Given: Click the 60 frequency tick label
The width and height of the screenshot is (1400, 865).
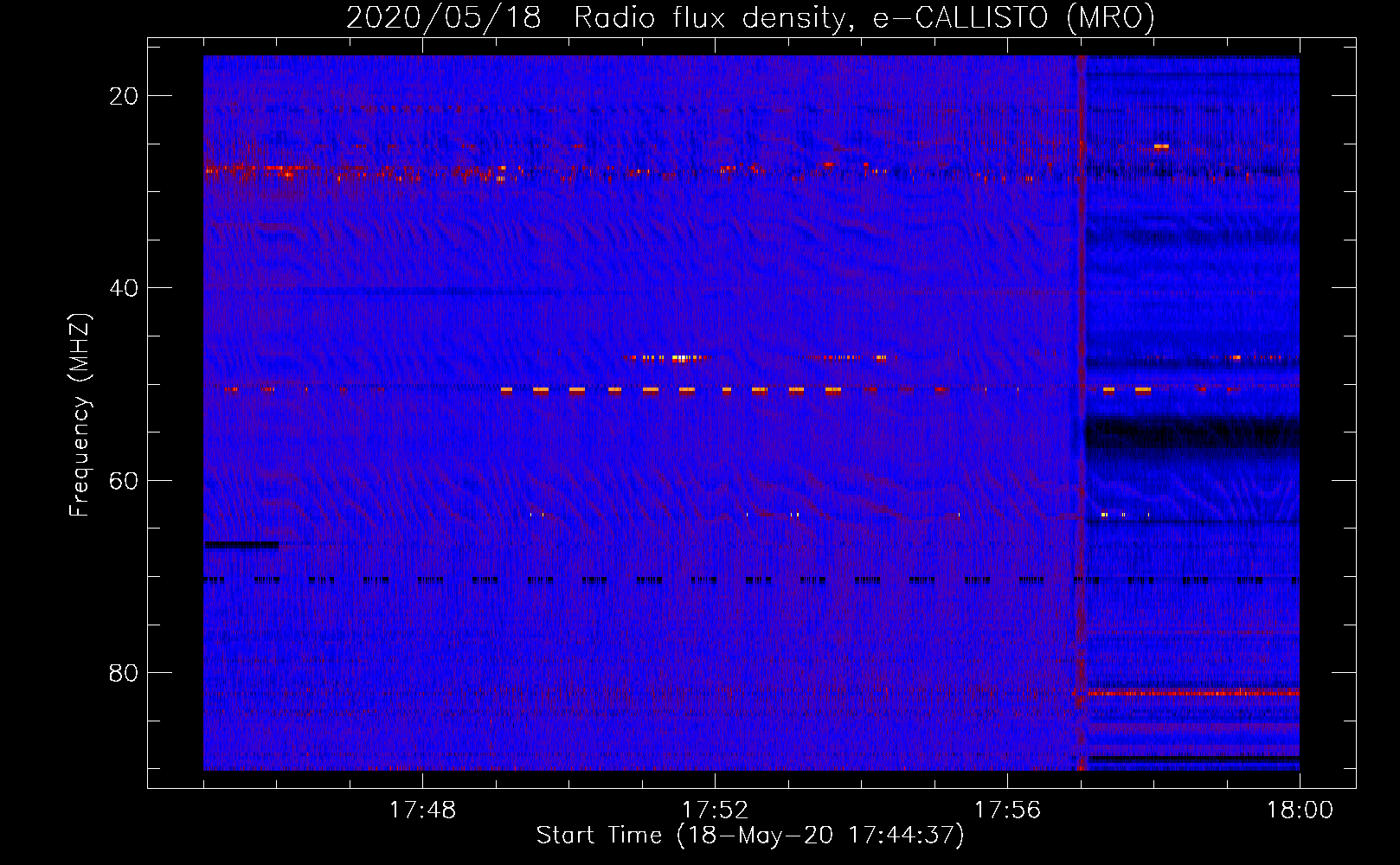Looking at the screenshot, I should 124,480.
